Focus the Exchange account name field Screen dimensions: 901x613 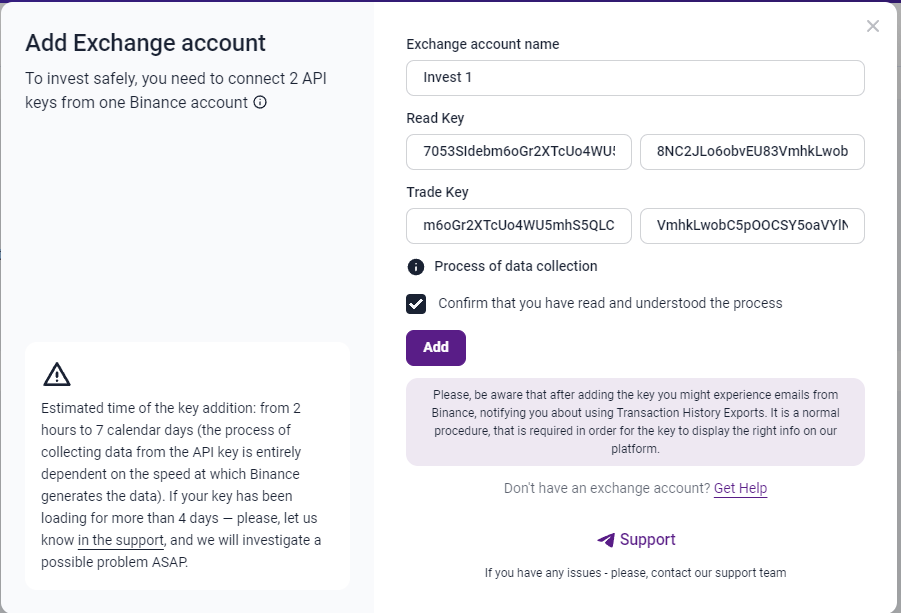pos(635,78)
